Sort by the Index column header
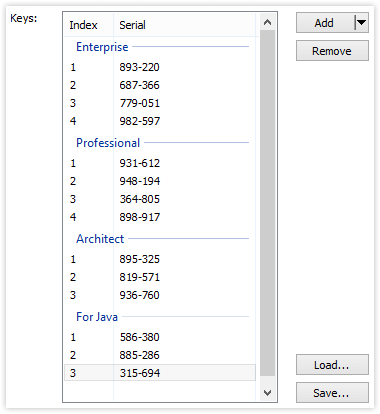This screenshot has width=380, height=414. (x=89, y=25)
